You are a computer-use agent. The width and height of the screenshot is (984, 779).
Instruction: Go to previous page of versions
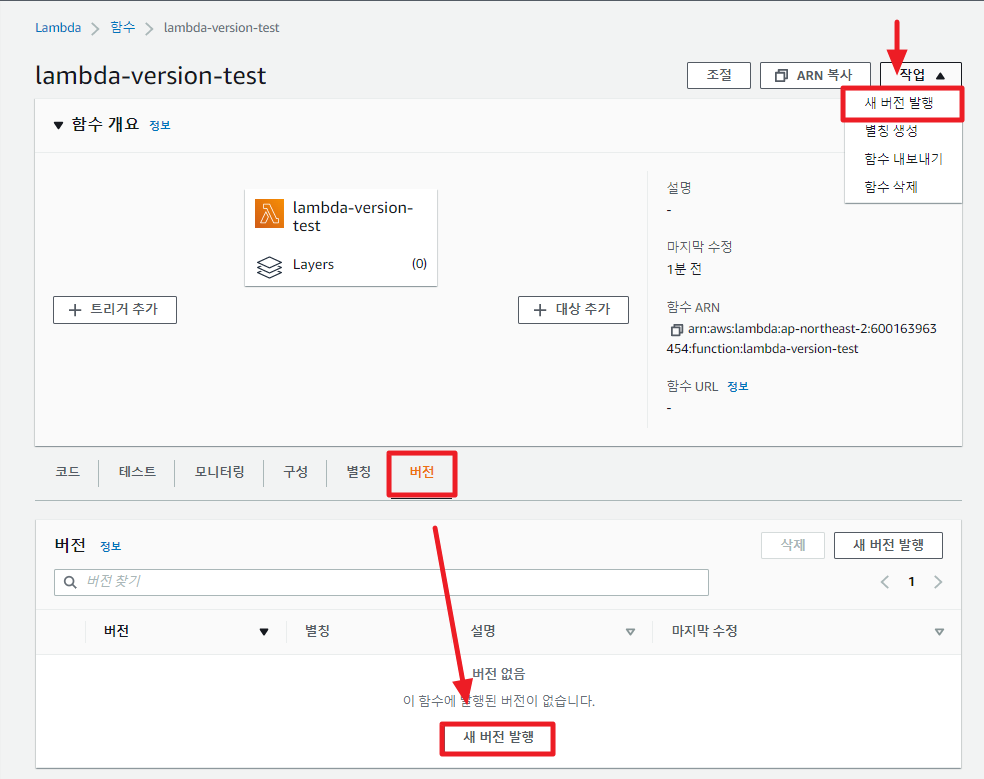pos(885,582)
